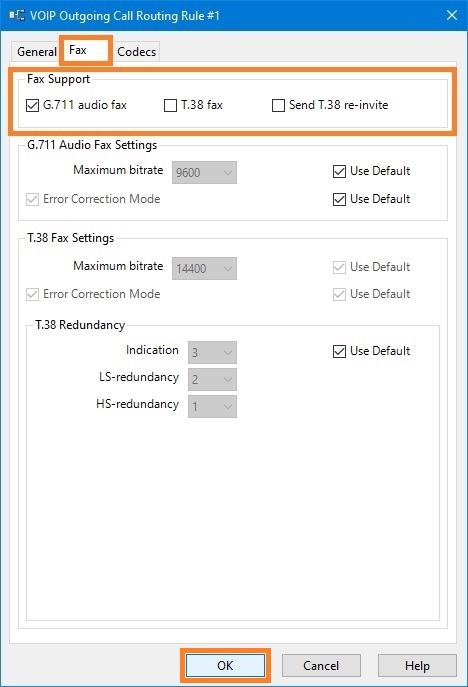Tick Send T.38 re-invite option
468x687 pixels.
click(278, 106)
